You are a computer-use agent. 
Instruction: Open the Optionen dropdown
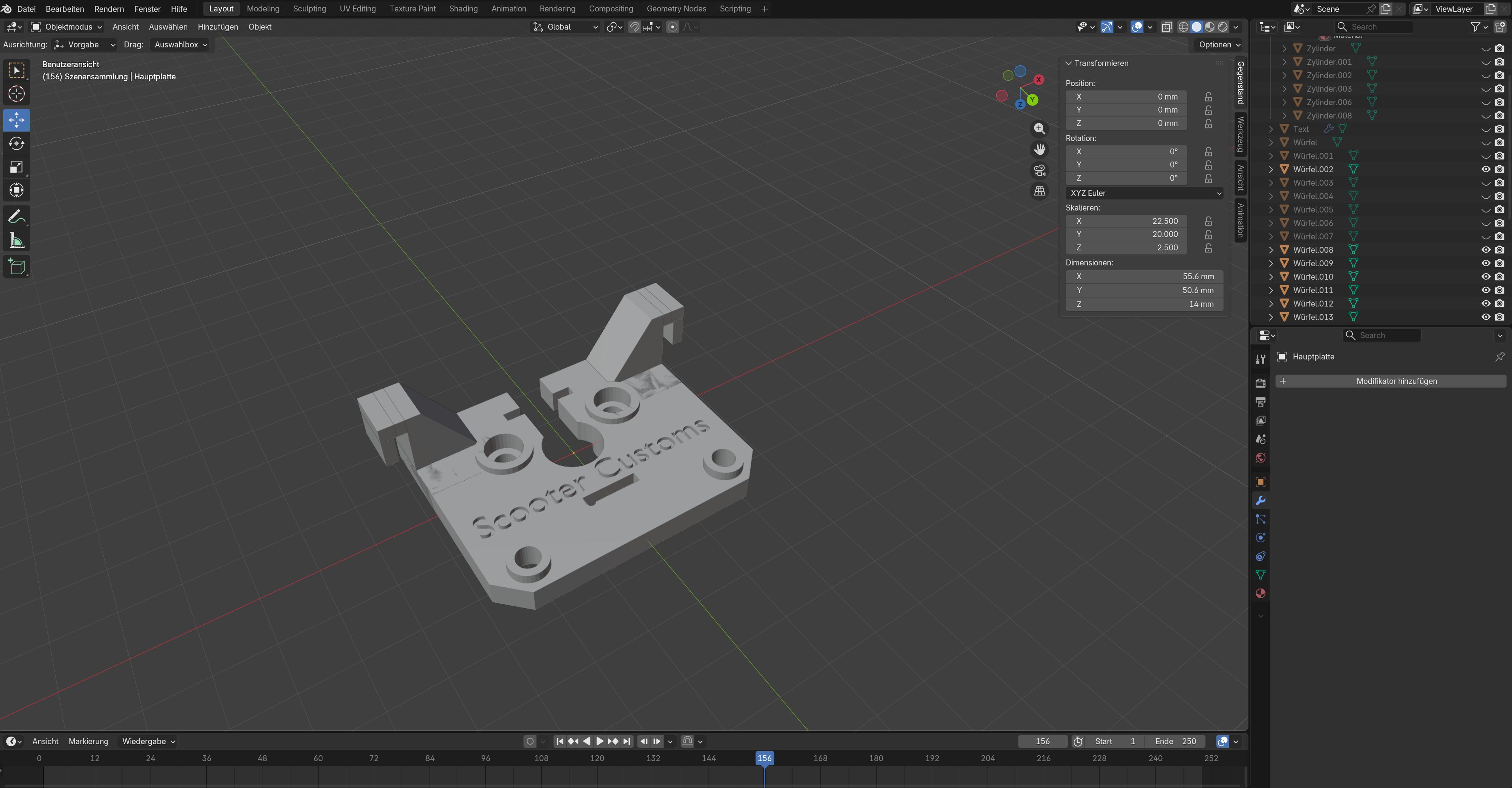coord(1220,45)
